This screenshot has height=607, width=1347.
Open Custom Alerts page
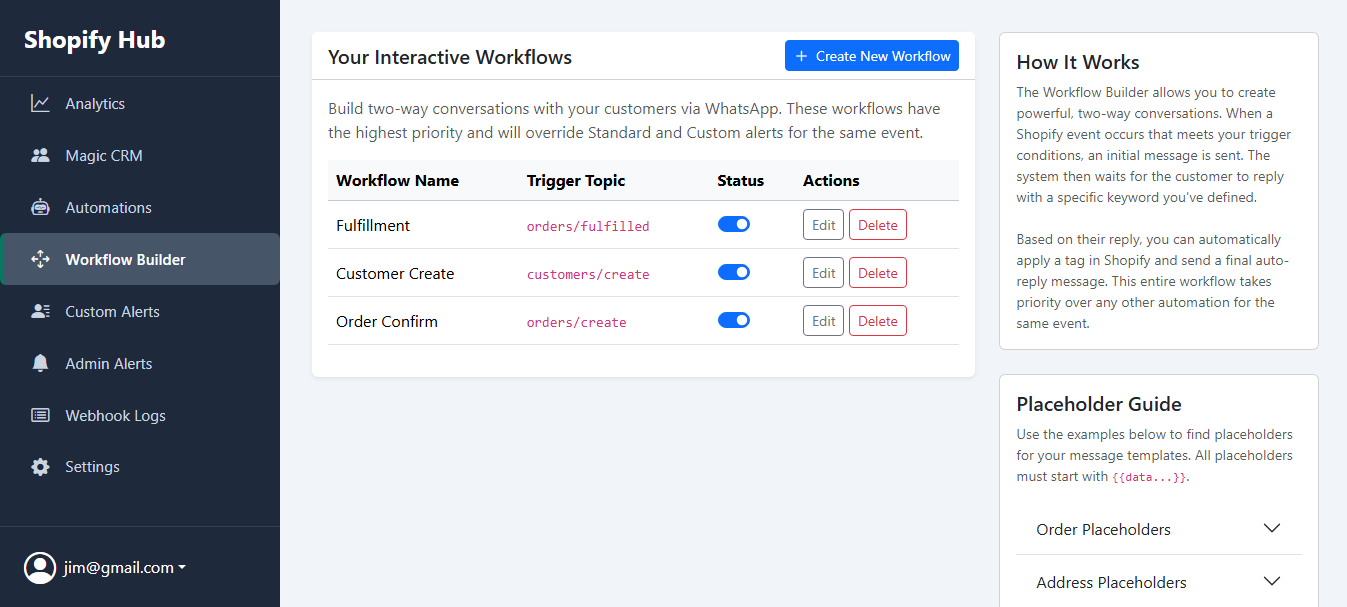pos(140,312)
